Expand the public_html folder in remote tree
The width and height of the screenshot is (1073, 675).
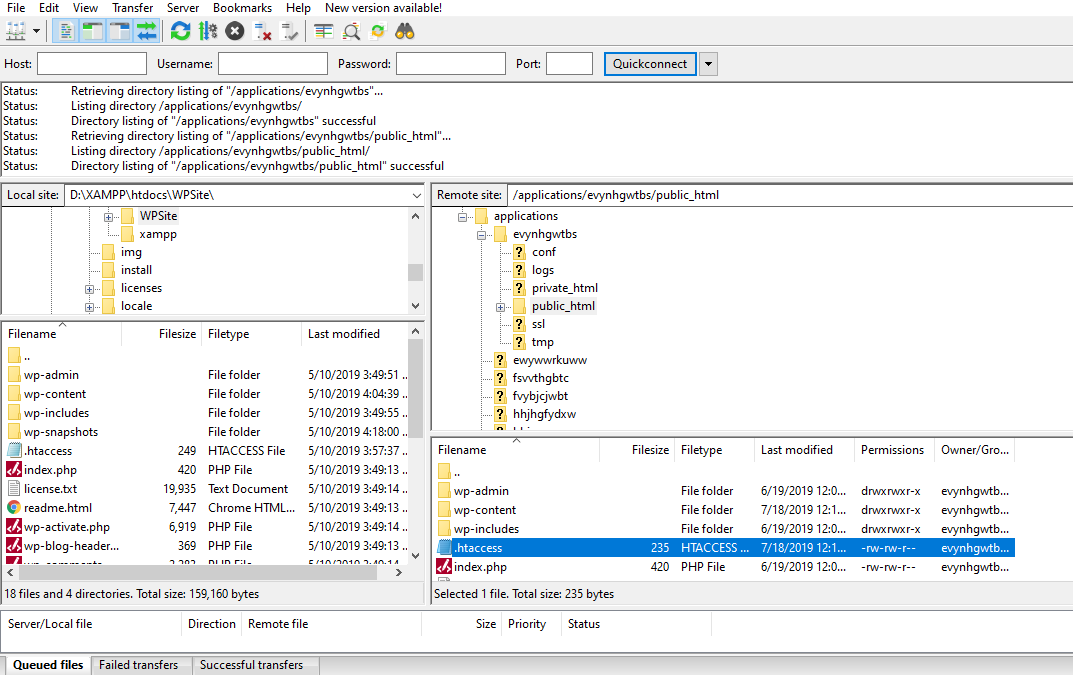point(501,307)
